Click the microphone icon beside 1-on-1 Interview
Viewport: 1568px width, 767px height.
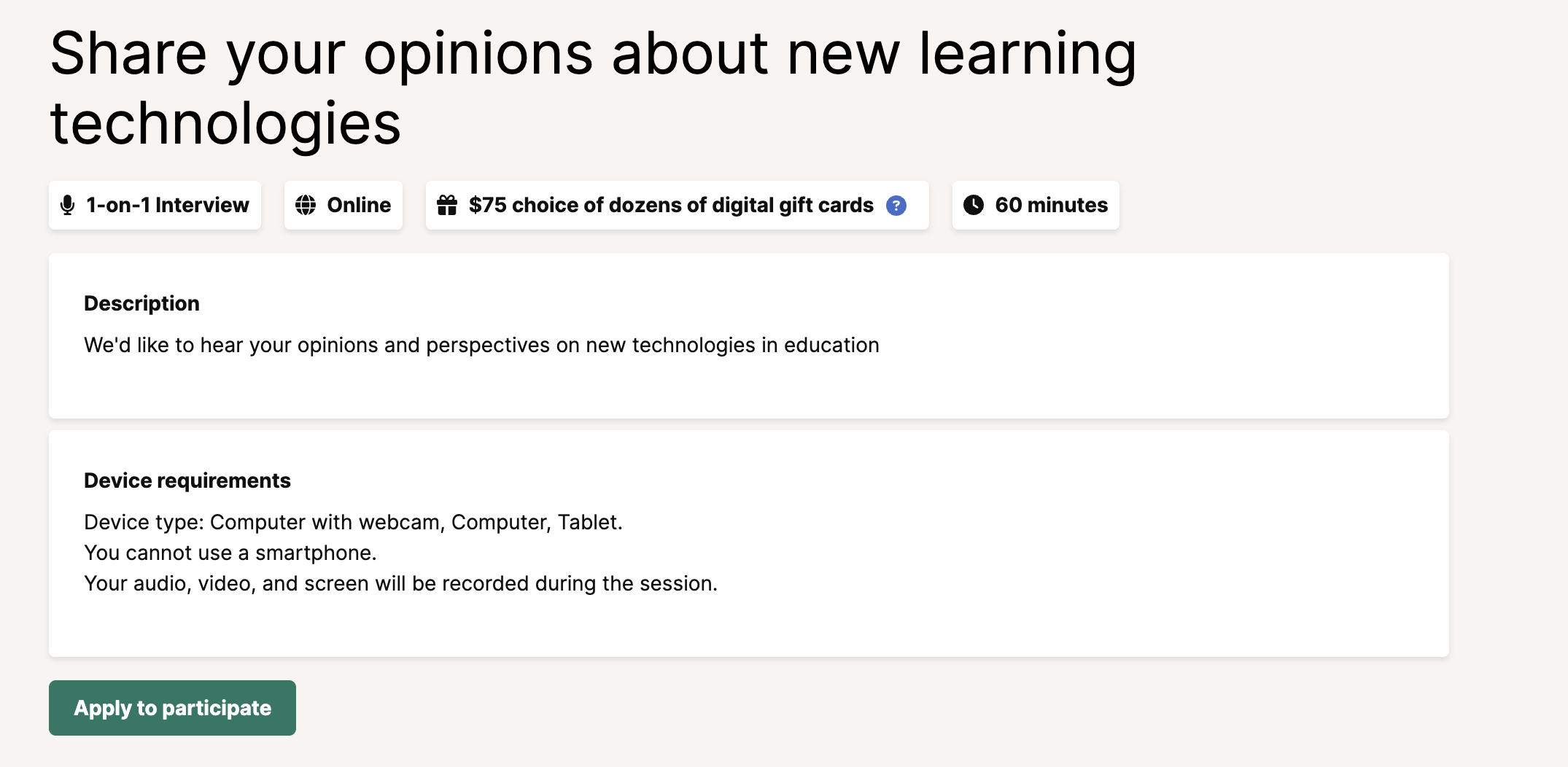tap(67, 206)
